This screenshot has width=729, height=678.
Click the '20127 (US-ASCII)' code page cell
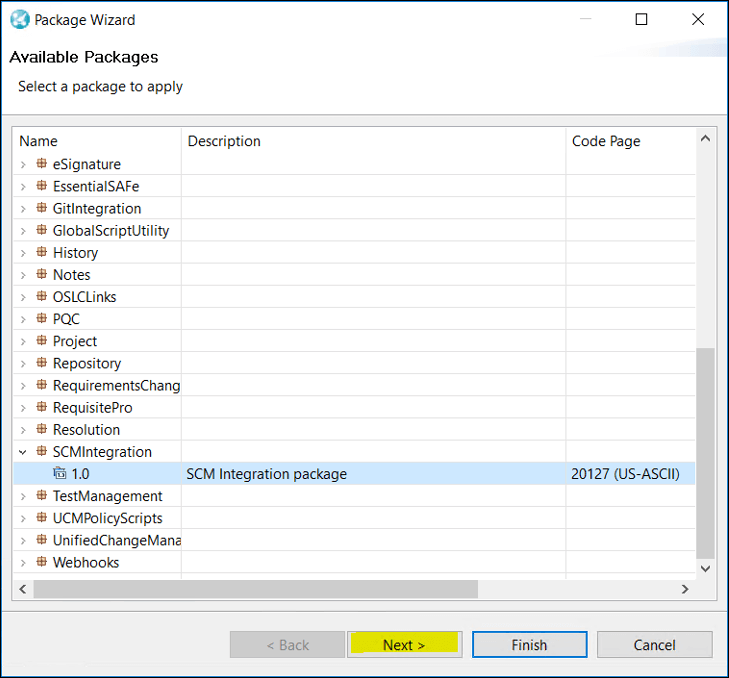coord(625,473)
